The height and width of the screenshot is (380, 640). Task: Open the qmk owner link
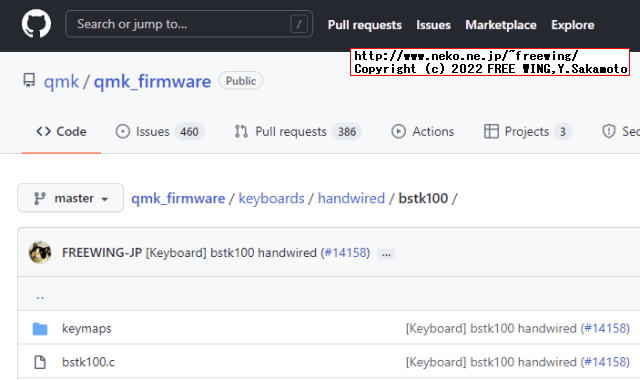[x=61, y=82]
